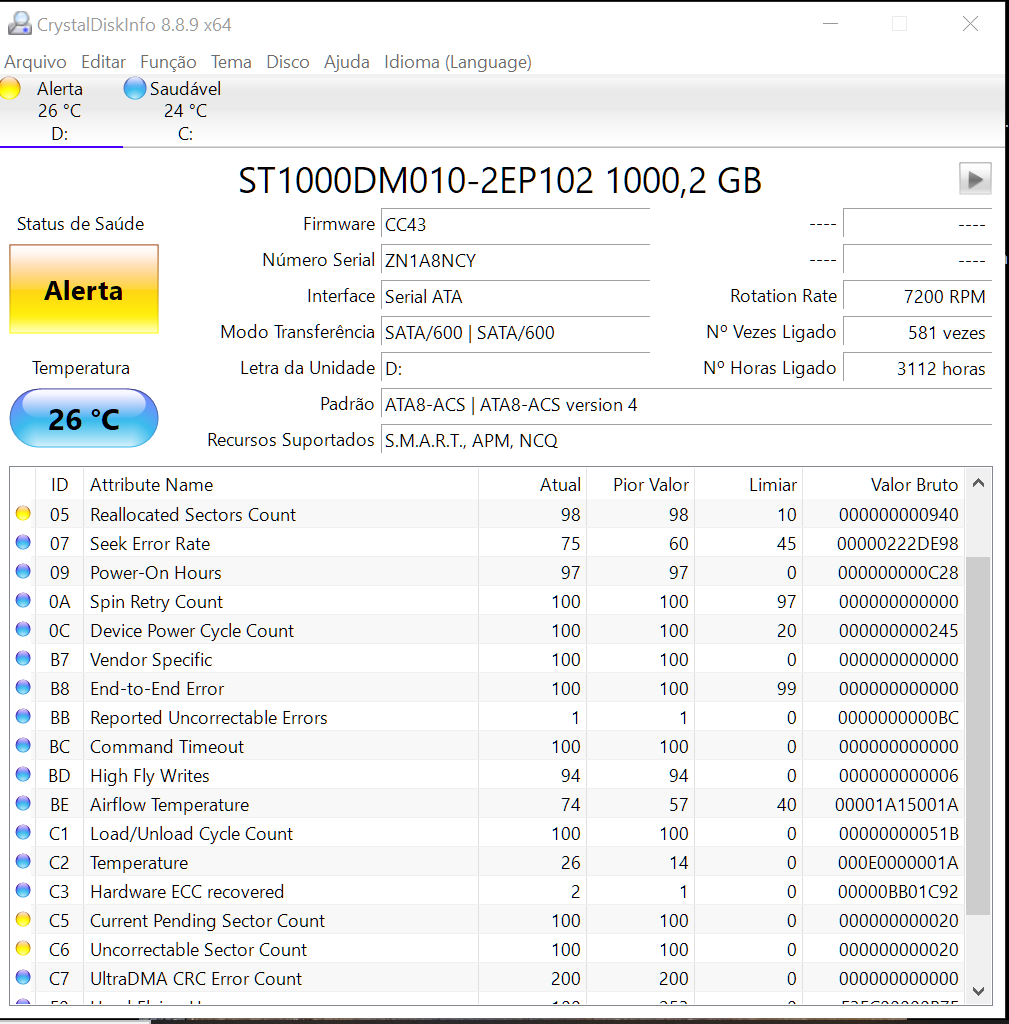Image resolution: width=1009 pixels, height=1024 pixels.
Task: Select the Reallocated Sectors Count row name
Action: coord(193,515)
